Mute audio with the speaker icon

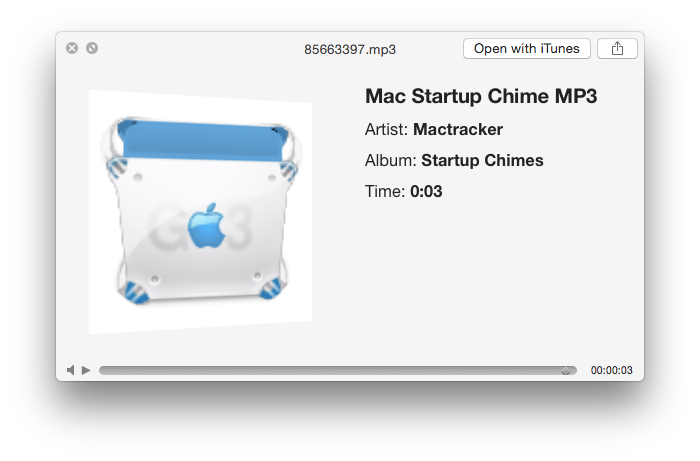click(x=71, y=370)
